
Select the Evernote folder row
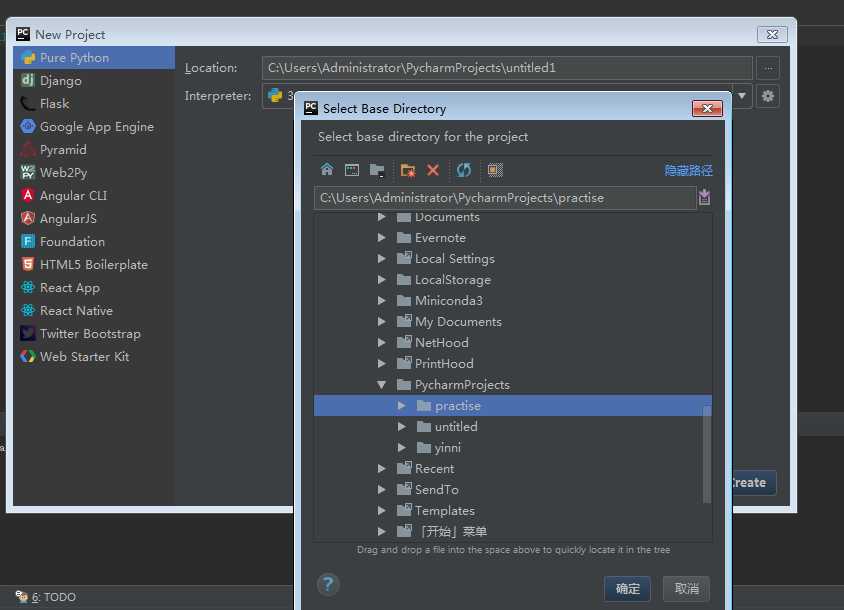(512, 237)
